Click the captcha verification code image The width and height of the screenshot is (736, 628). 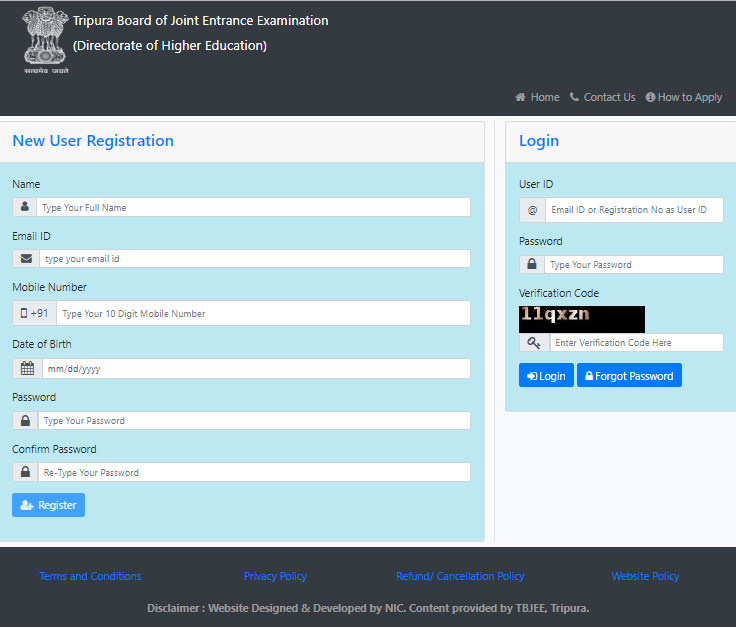[581, 319]
